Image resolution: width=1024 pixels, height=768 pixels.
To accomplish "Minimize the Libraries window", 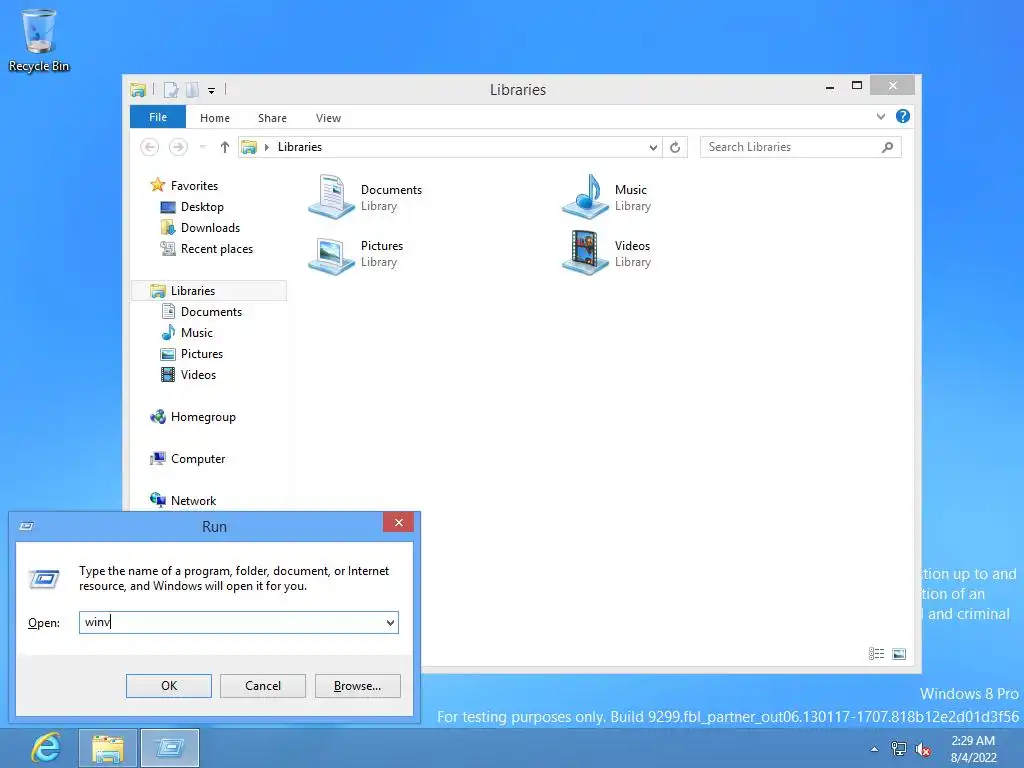I will (830, 86).
